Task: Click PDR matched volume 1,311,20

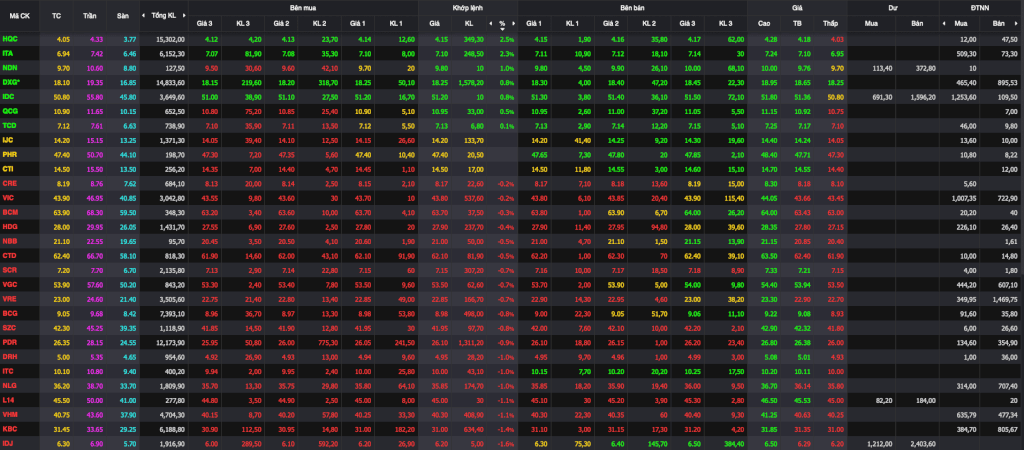Action: point(469,342)
